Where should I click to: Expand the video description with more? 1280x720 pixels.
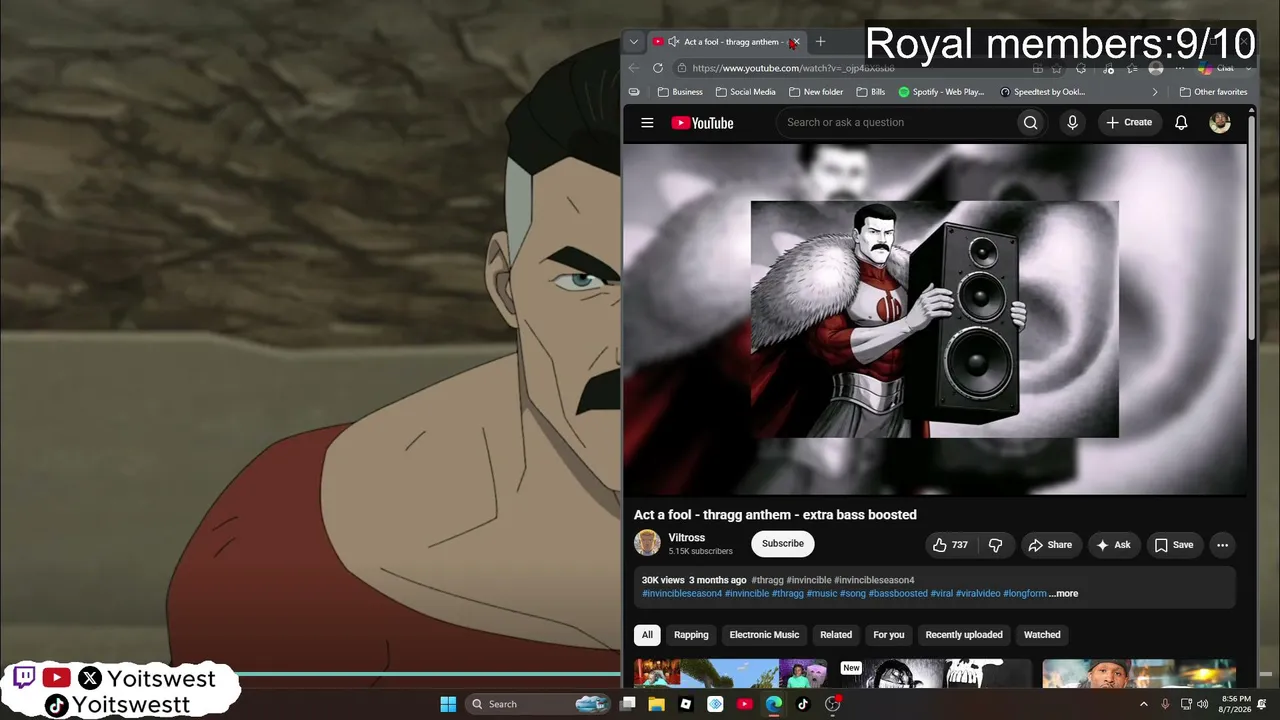(x=1063, y=594)
